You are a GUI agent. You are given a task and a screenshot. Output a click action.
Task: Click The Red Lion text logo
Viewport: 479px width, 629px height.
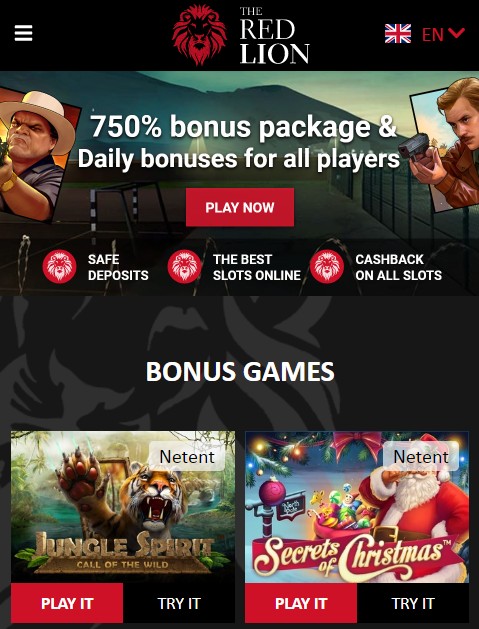click(x=274, y=35)
